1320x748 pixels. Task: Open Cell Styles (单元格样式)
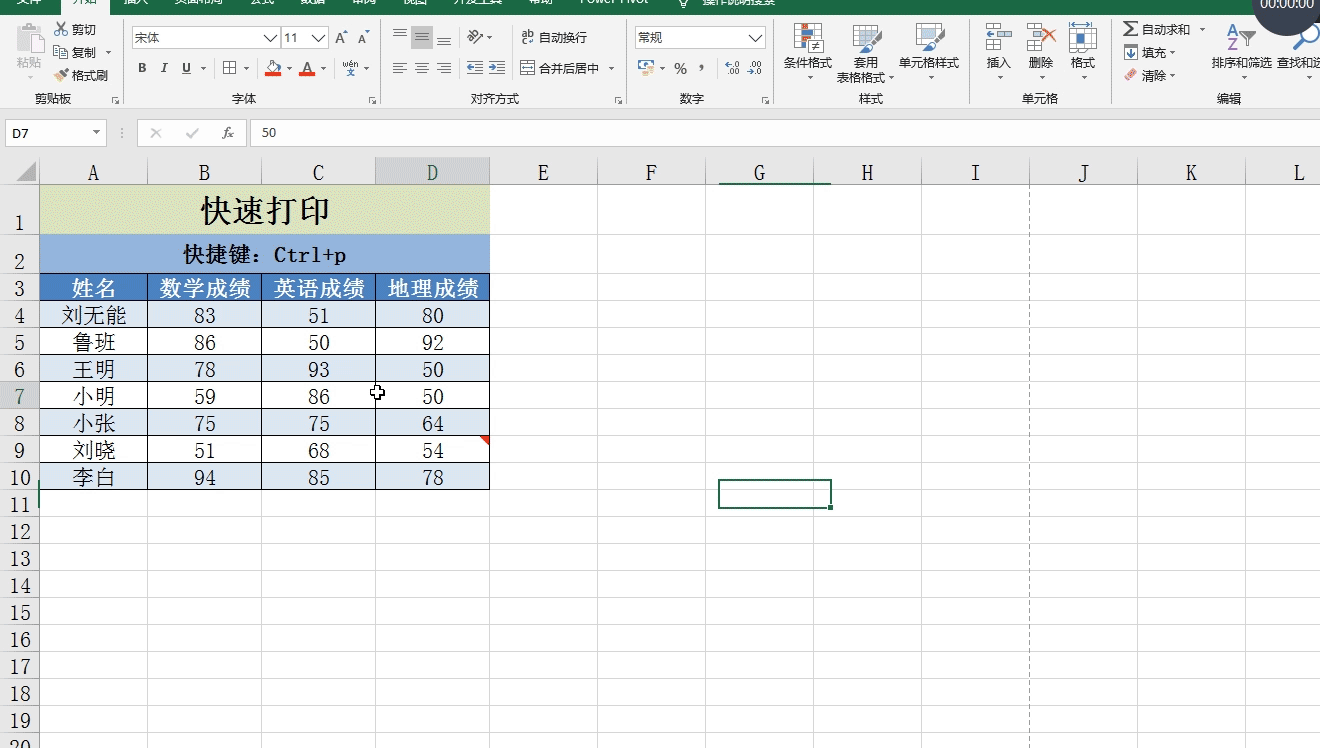[929, 52]
